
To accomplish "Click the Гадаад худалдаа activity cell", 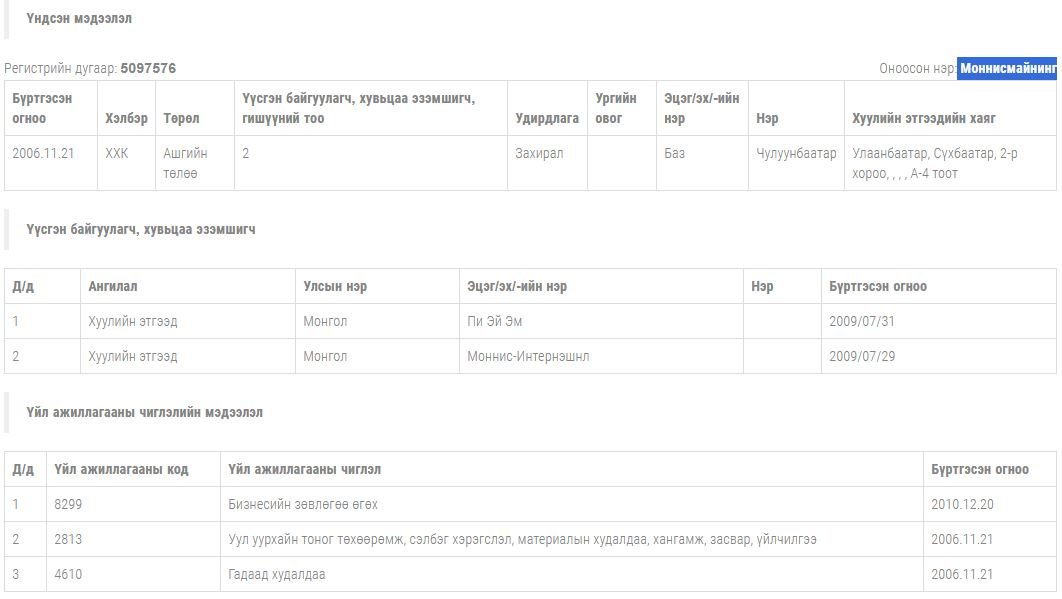I will 277,574.
